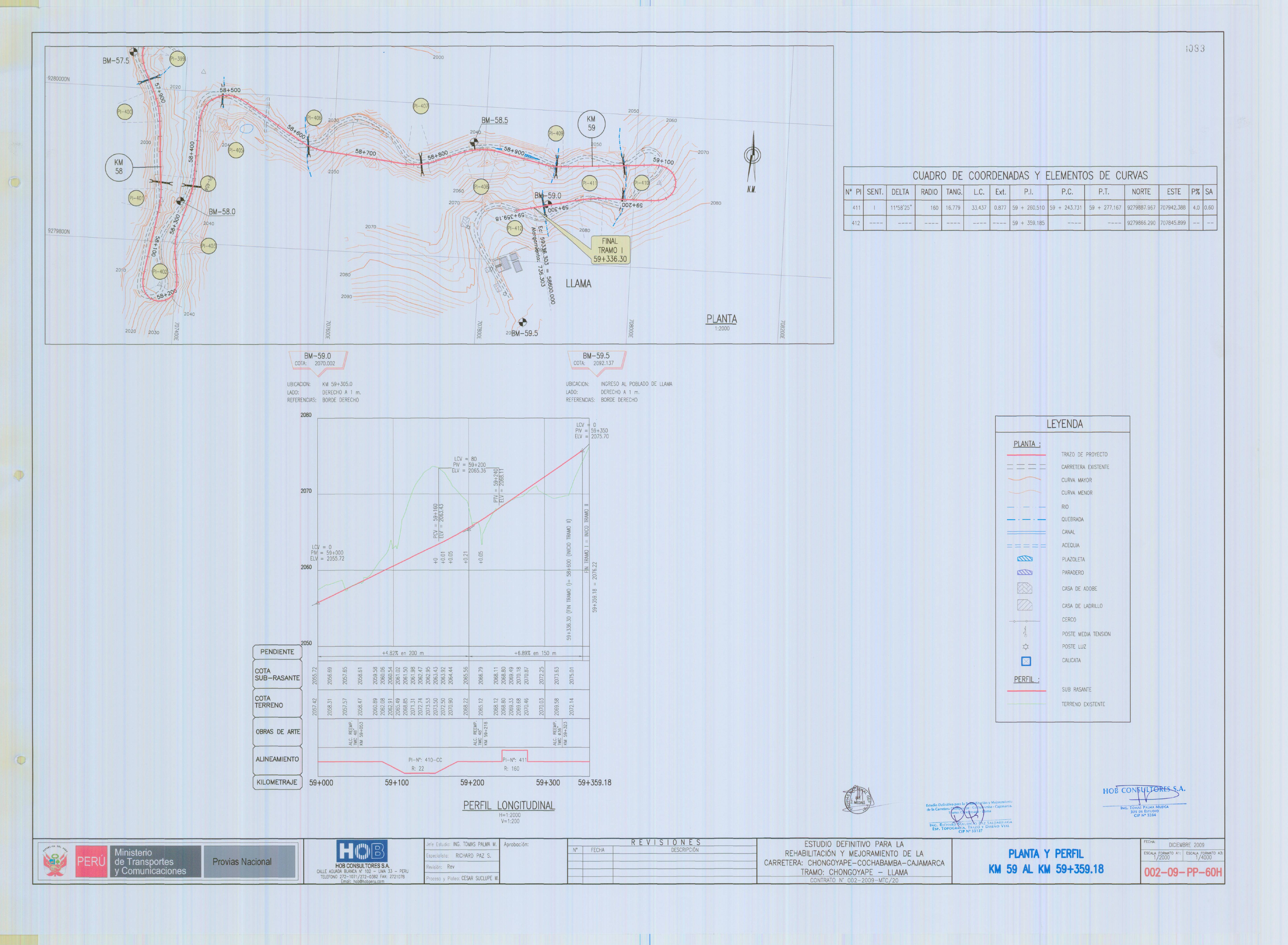Click the PLANTA 1:2000 title
1288x945 pixels.
(x=722, y=322)
